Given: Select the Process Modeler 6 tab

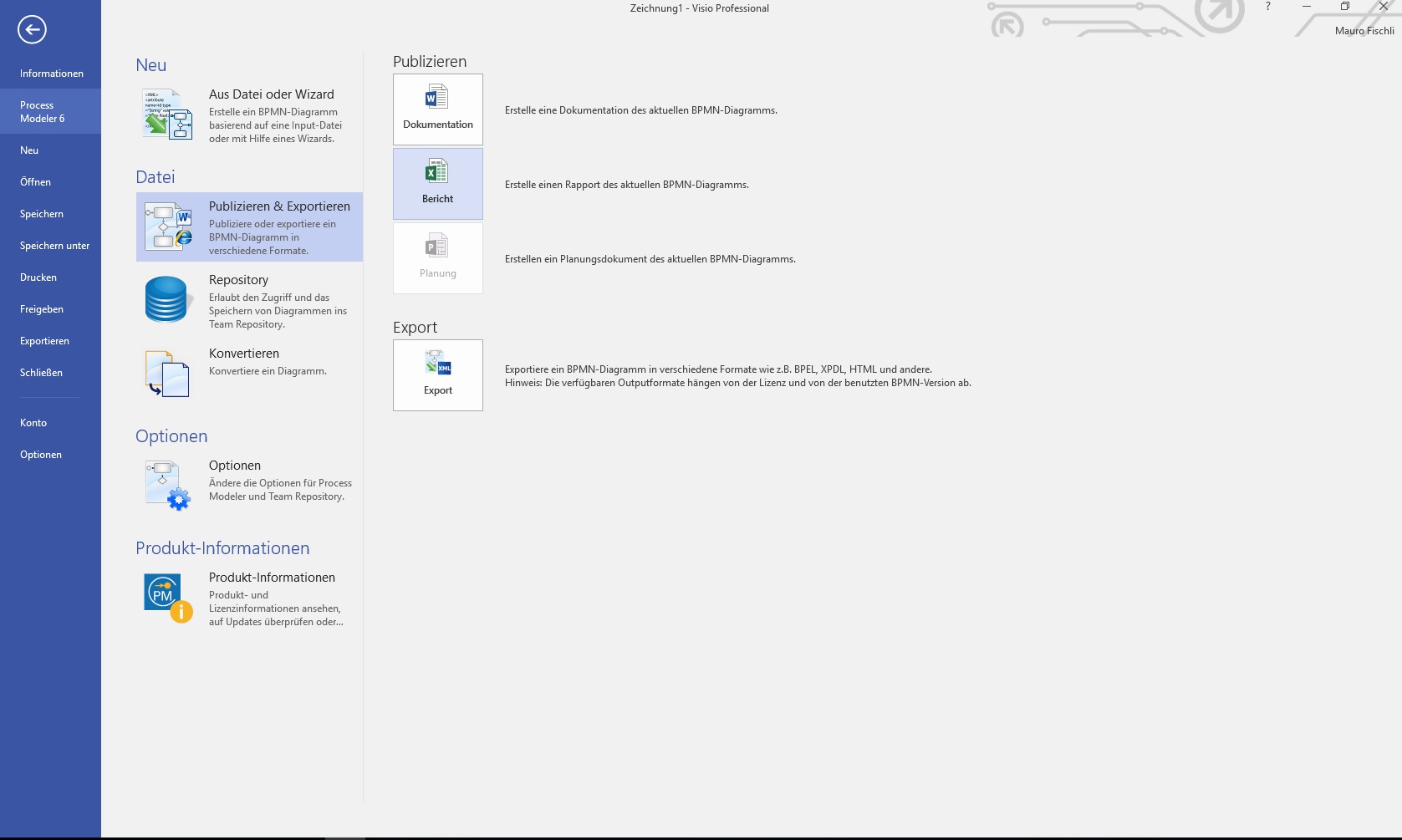Looking at the screenshot, I should (50, 112).
